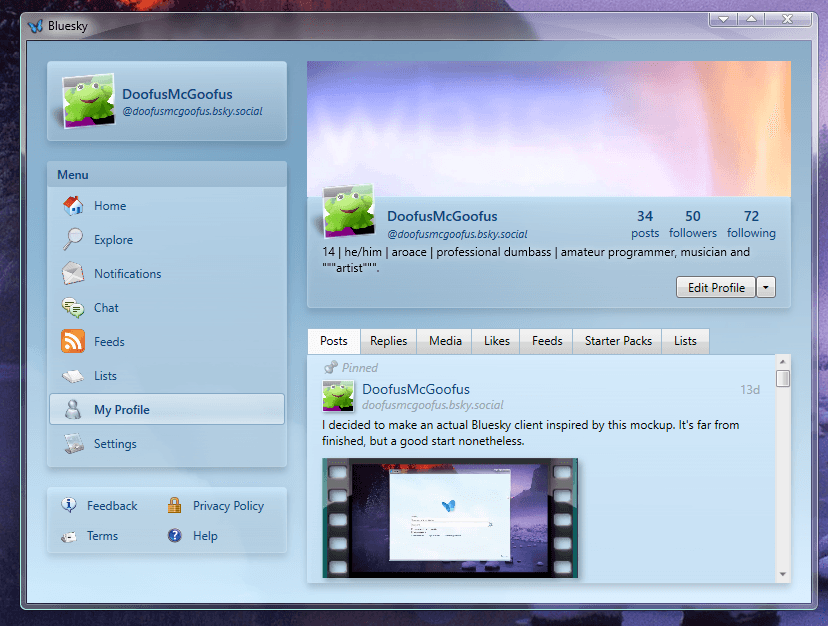The width and height of the screenshot is (828, 626).
Task: Open the Terms page
Action: pos(102,535)
